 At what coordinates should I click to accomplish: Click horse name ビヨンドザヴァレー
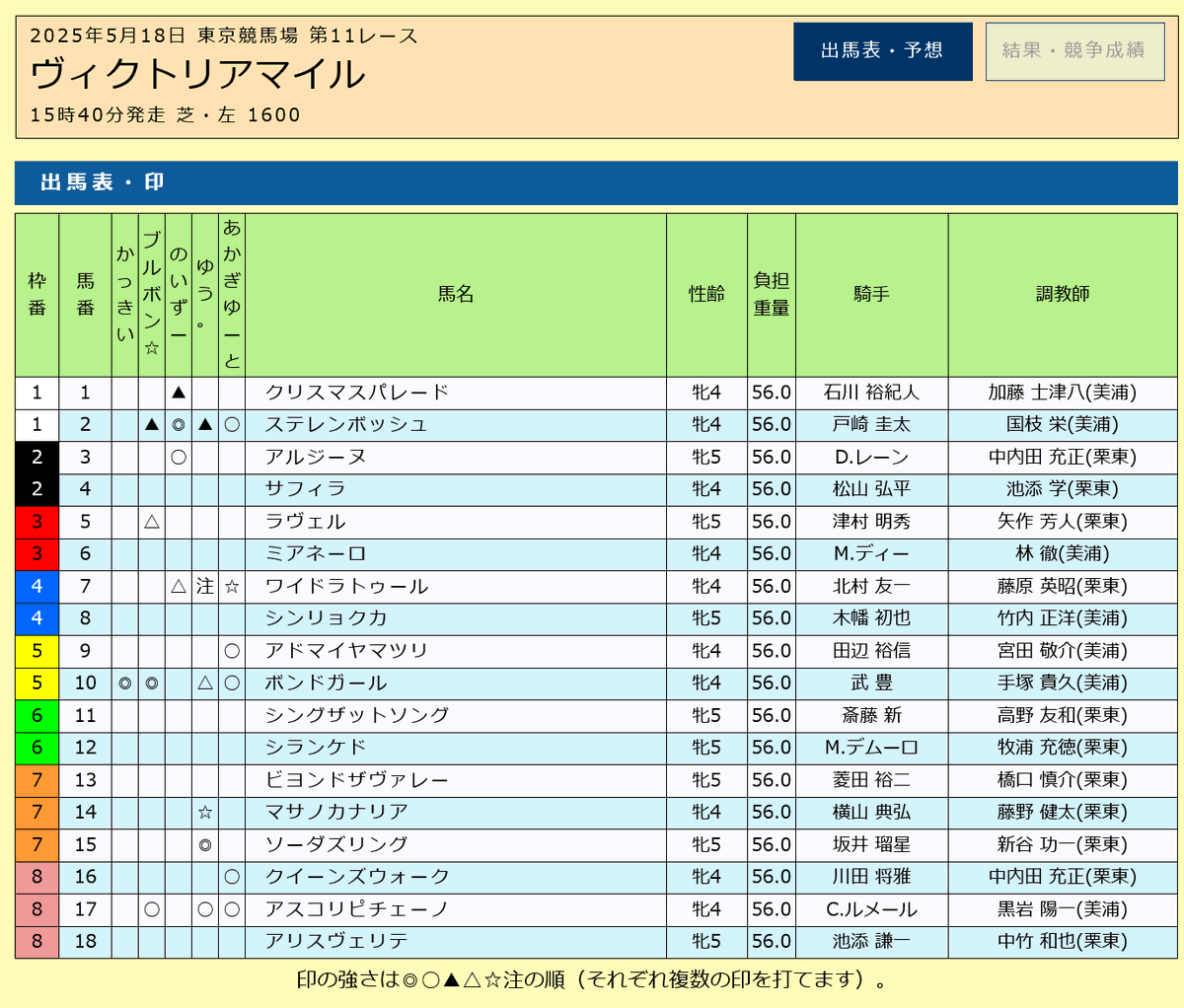[357, 780]
